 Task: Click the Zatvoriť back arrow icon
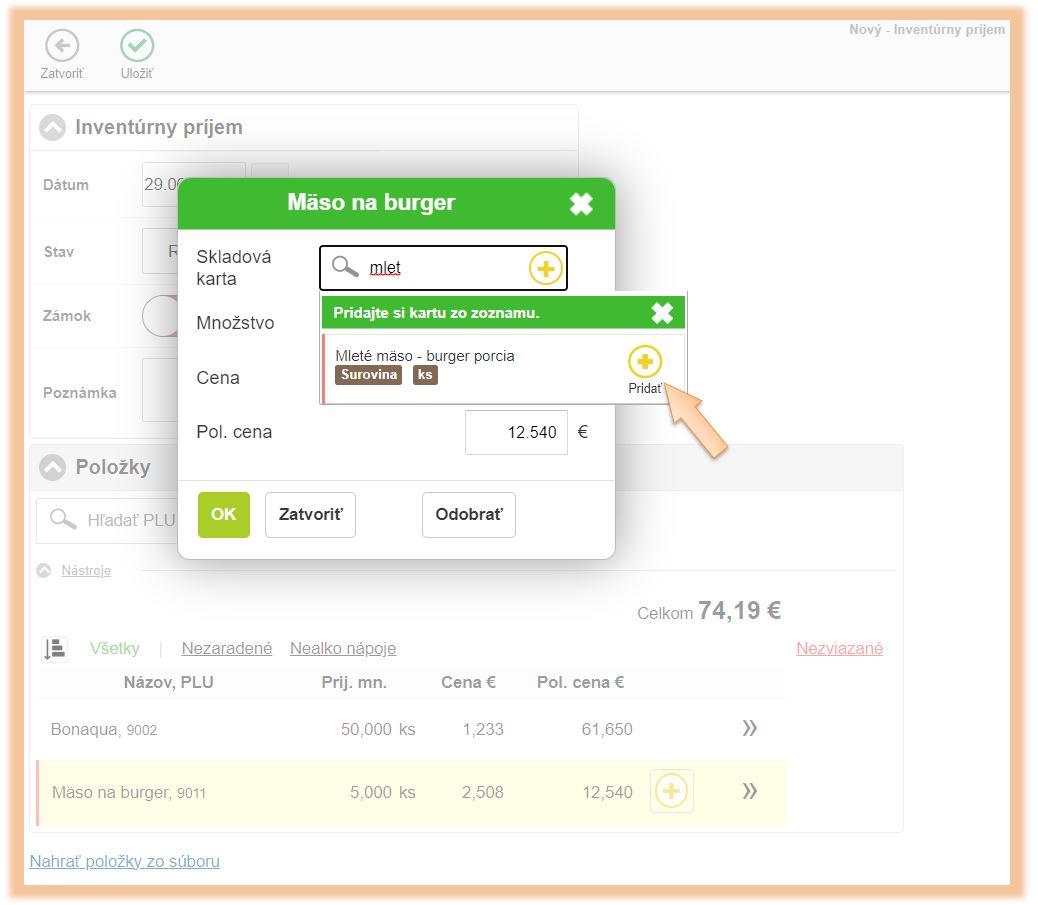[x=62, y=46]
